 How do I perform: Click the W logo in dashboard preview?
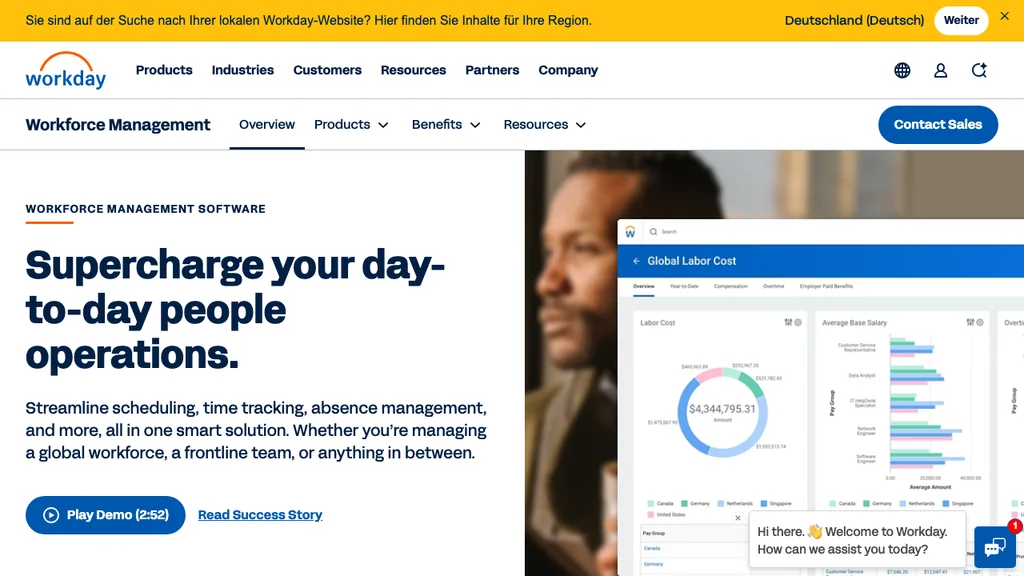point(630,232)
